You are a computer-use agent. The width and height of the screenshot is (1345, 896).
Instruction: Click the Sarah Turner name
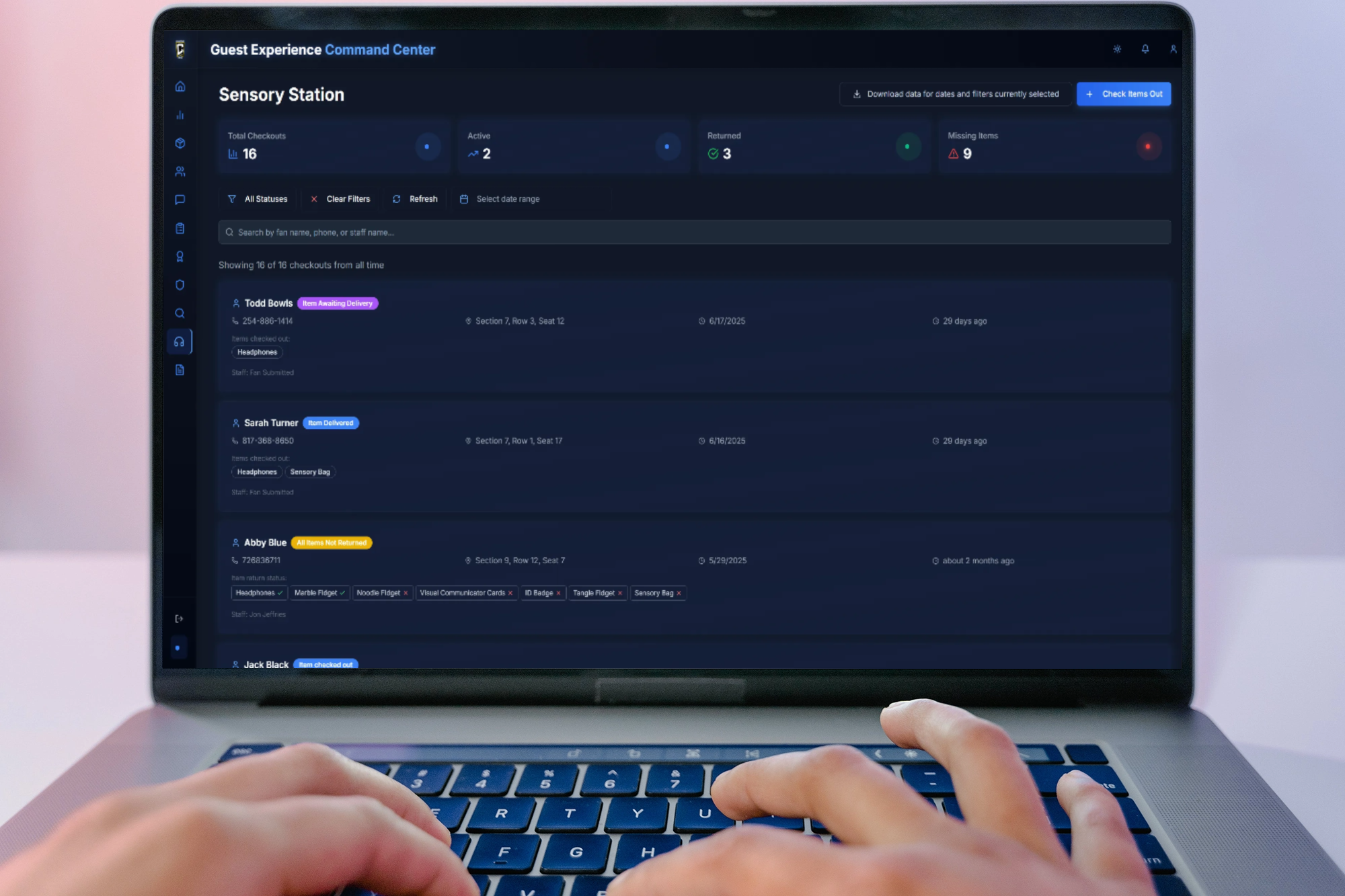271,423
